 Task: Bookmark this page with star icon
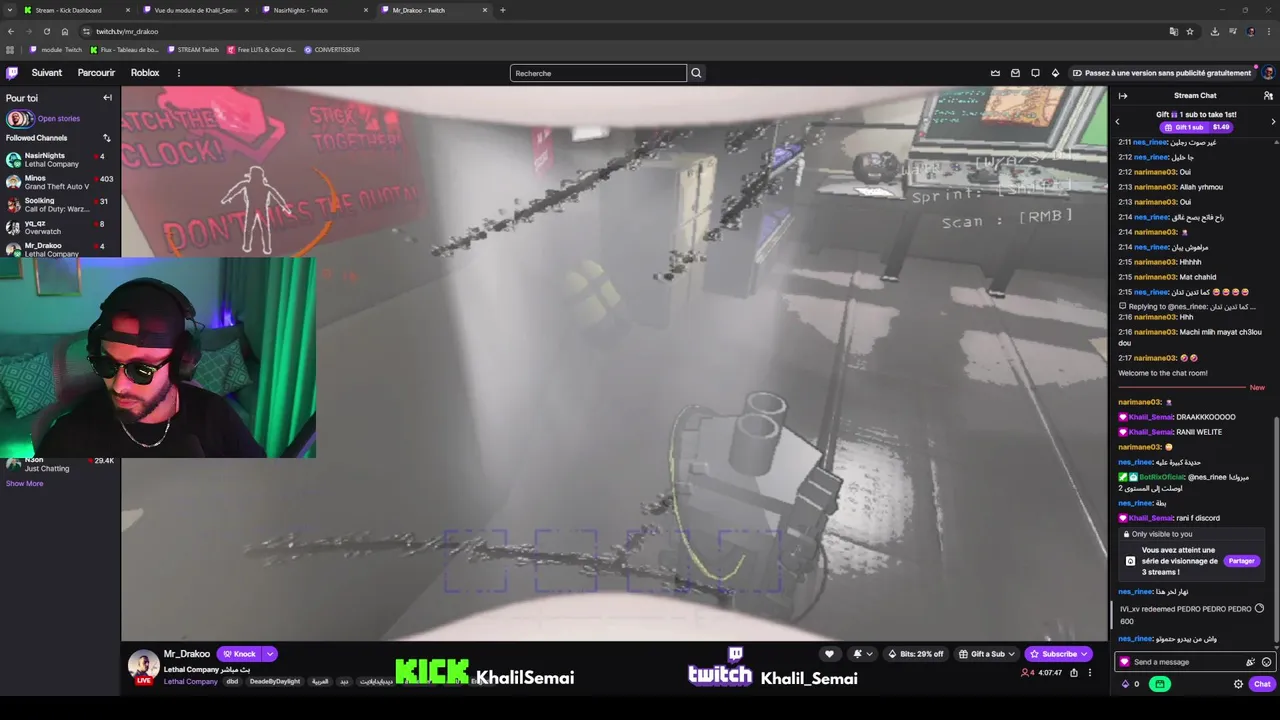pos(1190,31)
